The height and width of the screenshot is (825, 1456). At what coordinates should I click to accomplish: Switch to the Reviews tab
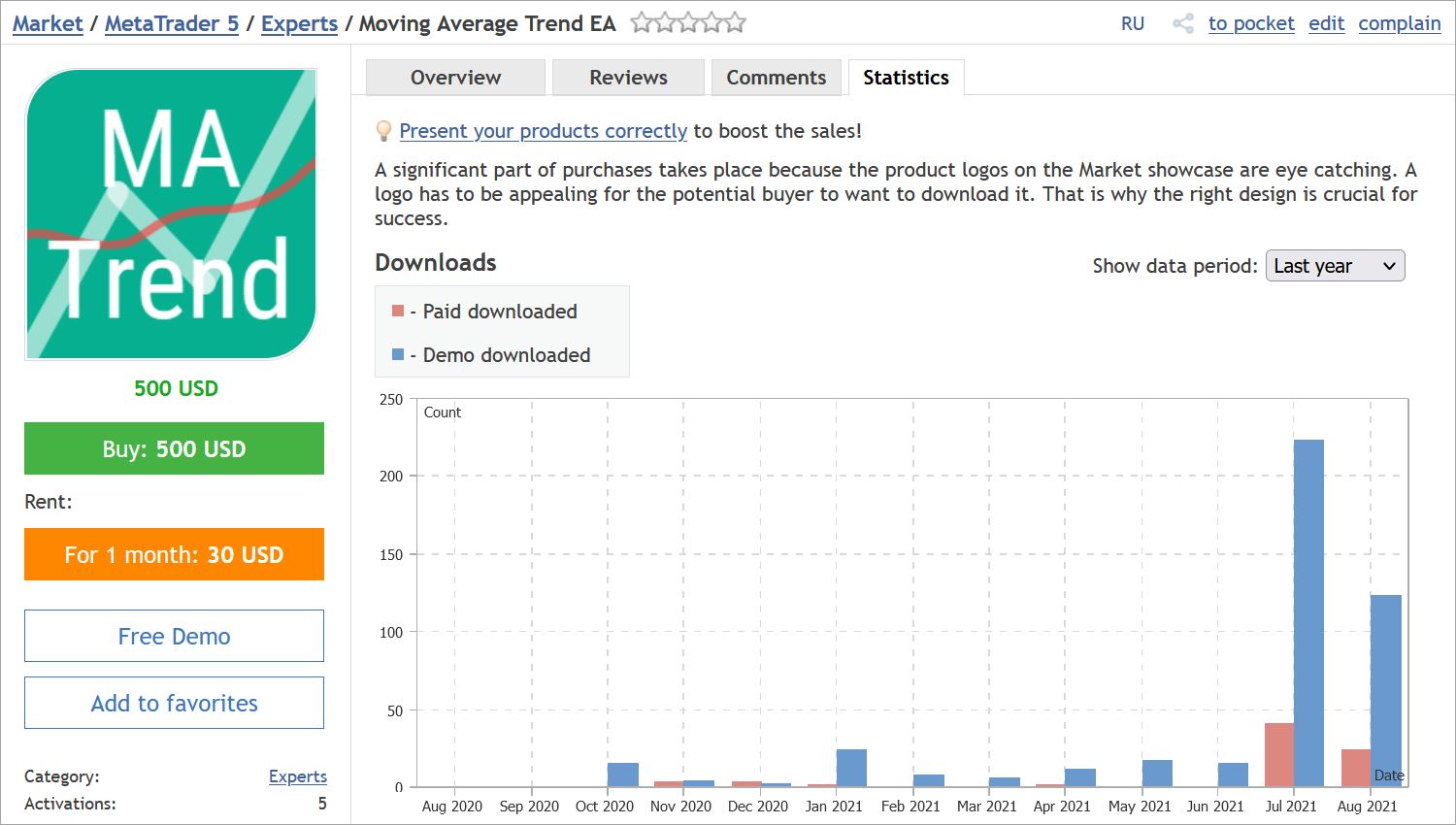(627, 77)
